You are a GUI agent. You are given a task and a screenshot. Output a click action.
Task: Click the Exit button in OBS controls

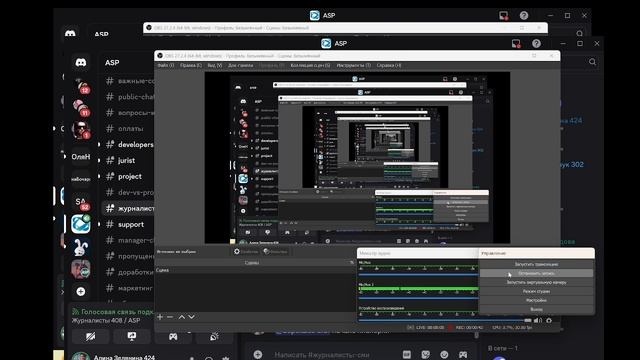536,309
